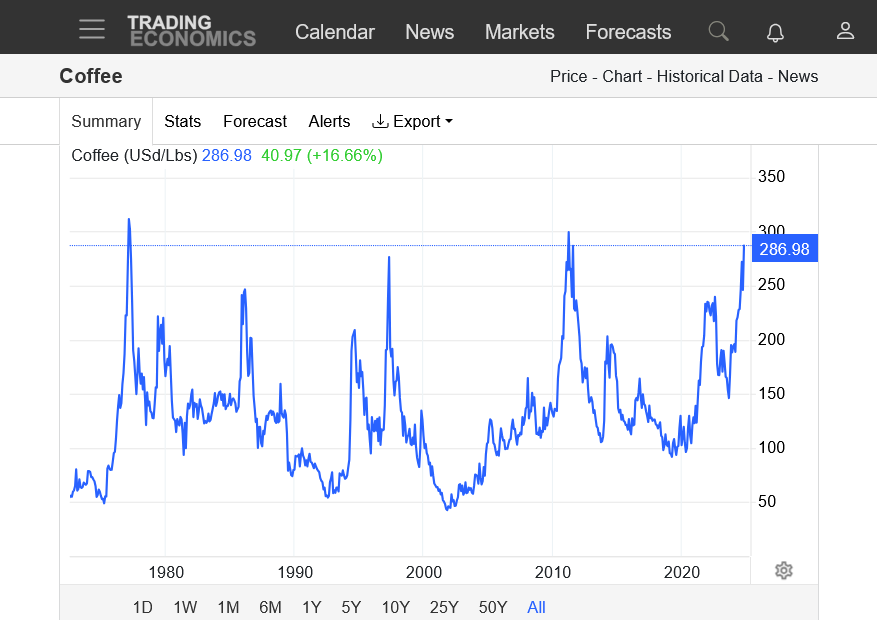The height and width of the screenshot is (620, 877).
Task: Open the Markets menu item
Action: tap(519, 32)
